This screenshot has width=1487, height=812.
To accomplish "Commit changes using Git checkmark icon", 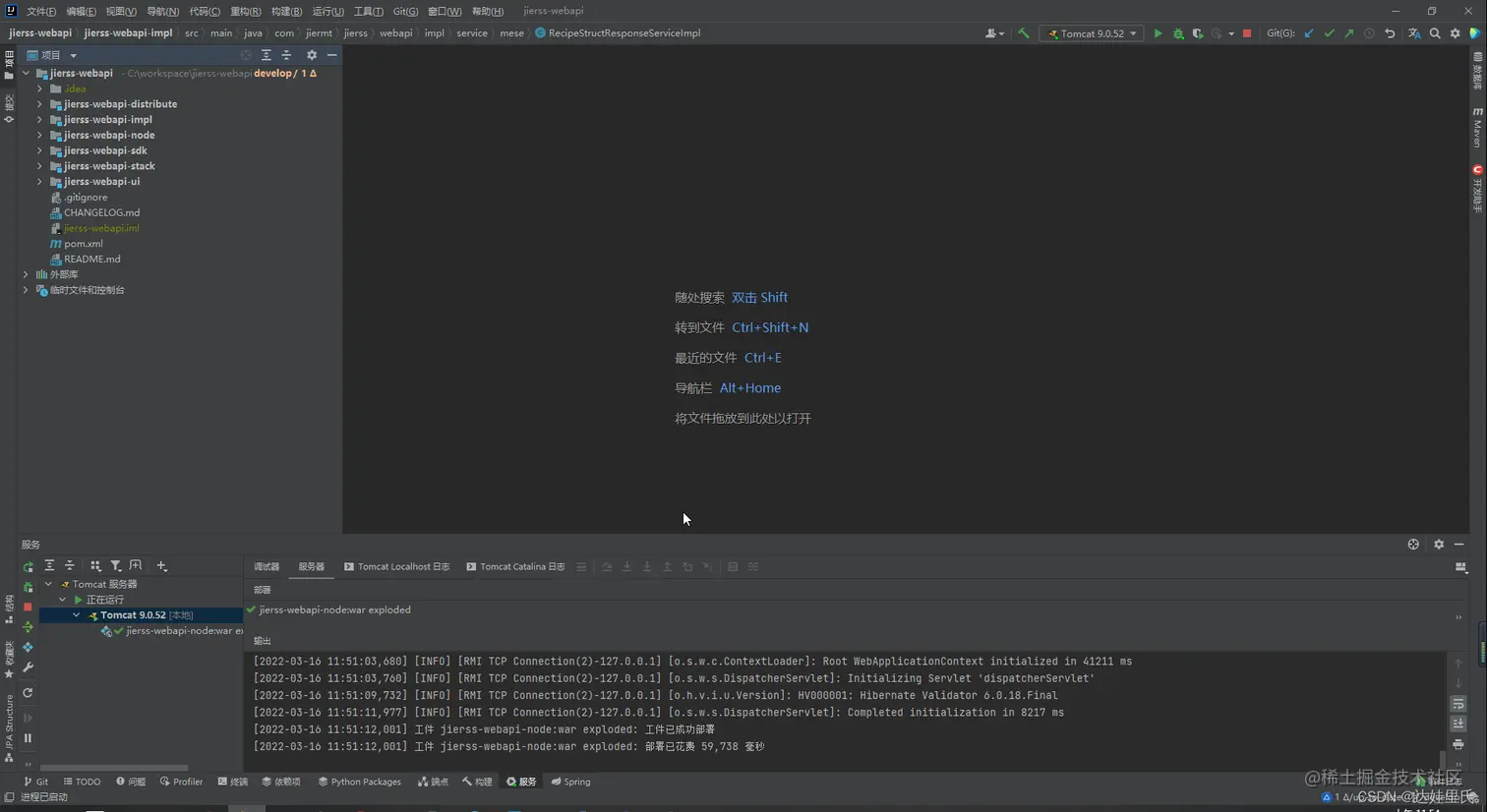I will click(x=1330, y=33).
